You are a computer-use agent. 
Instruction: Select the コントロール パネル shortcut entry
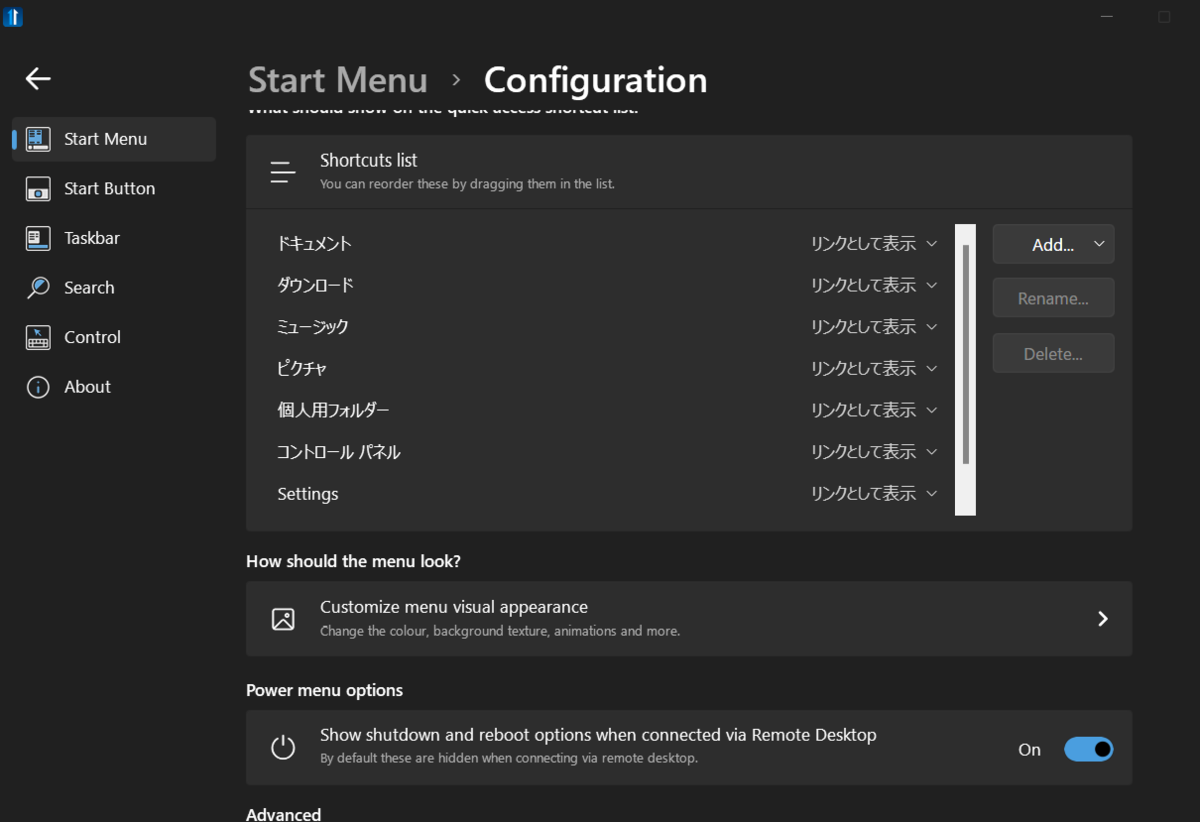pyautogui.click(x=338, y=452)
